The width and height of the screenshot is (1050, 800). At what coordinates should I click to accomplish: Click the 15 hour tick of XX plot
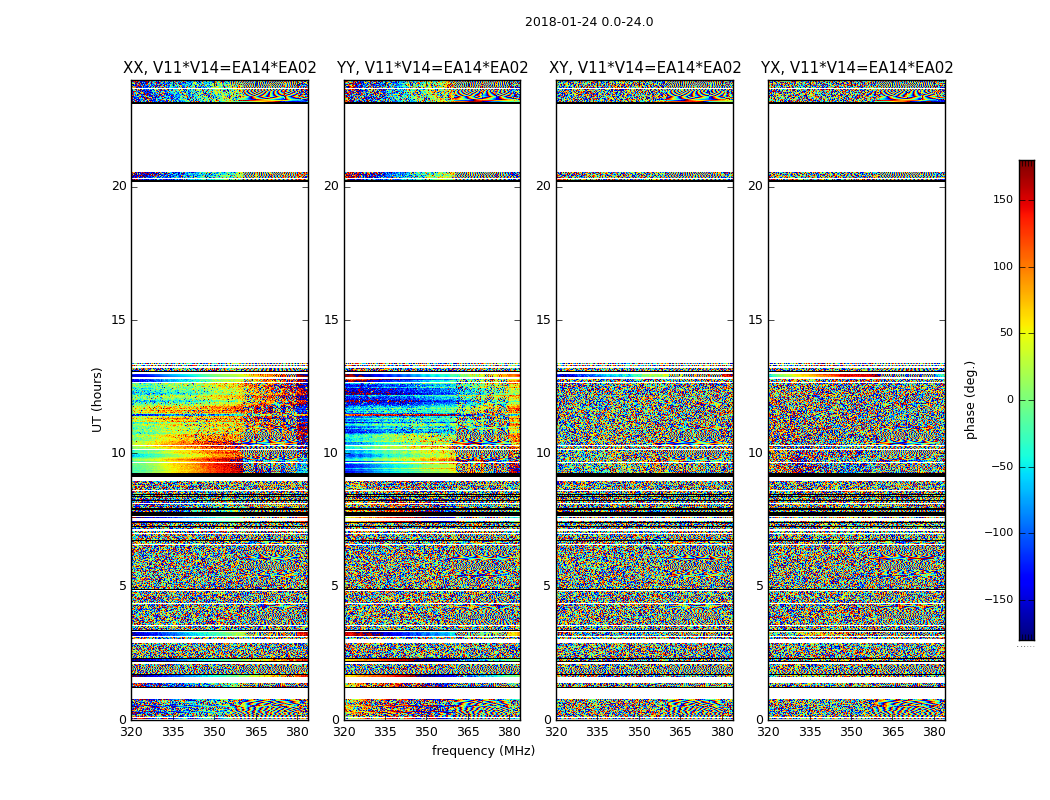tap(119, 319)
